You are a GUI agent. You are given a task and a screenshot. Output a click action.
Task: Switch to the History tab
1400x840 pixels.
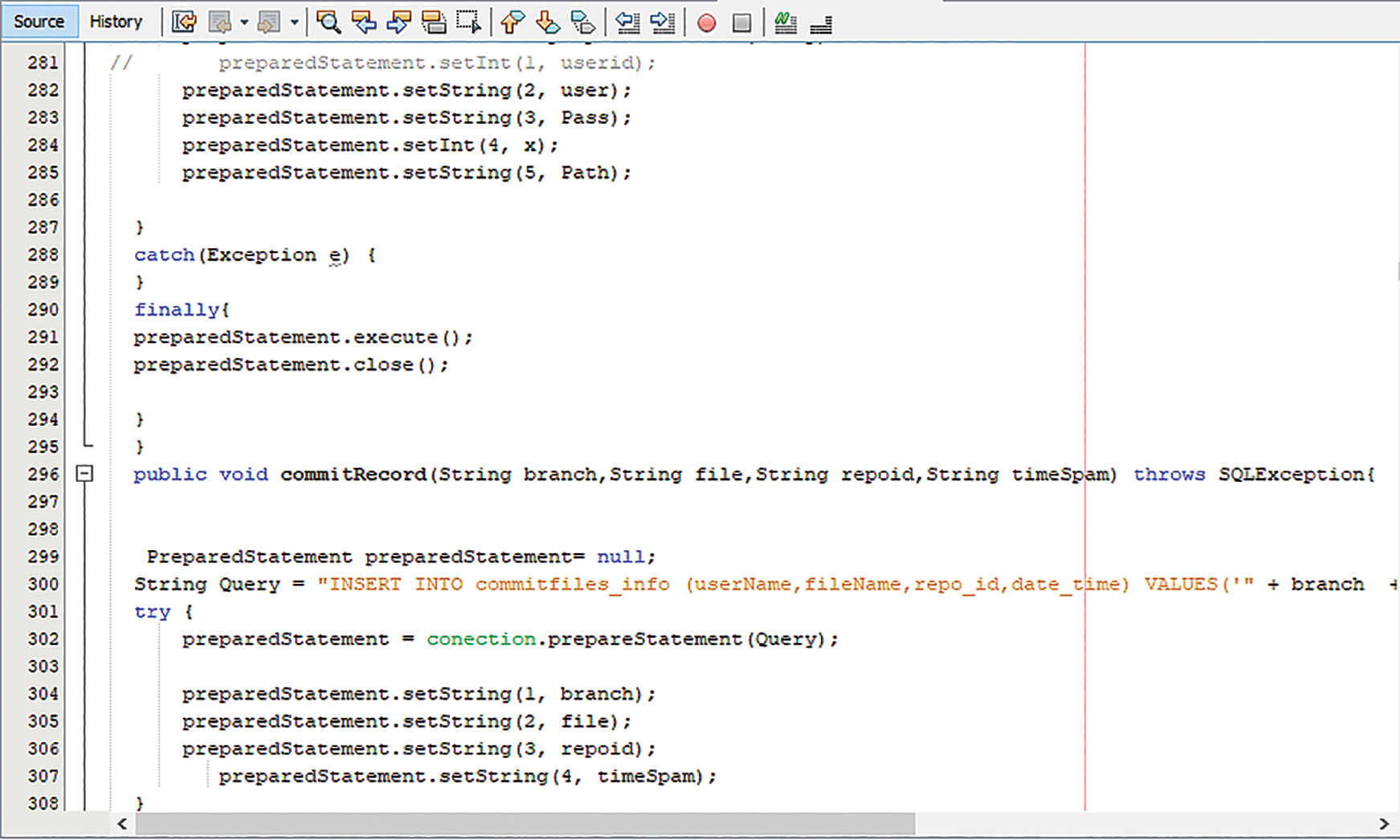[116, 22]
